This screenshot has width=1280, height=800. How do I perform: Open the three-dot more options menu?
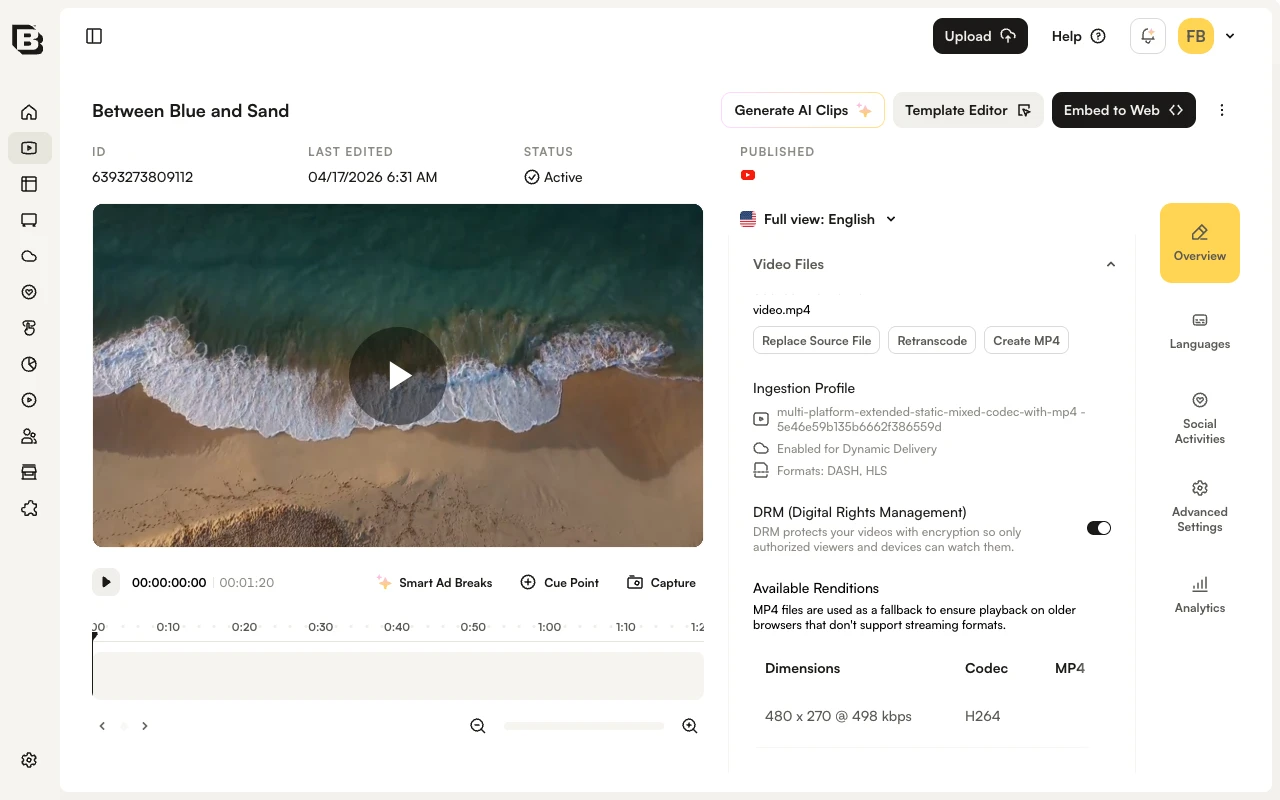point(1222,110)
